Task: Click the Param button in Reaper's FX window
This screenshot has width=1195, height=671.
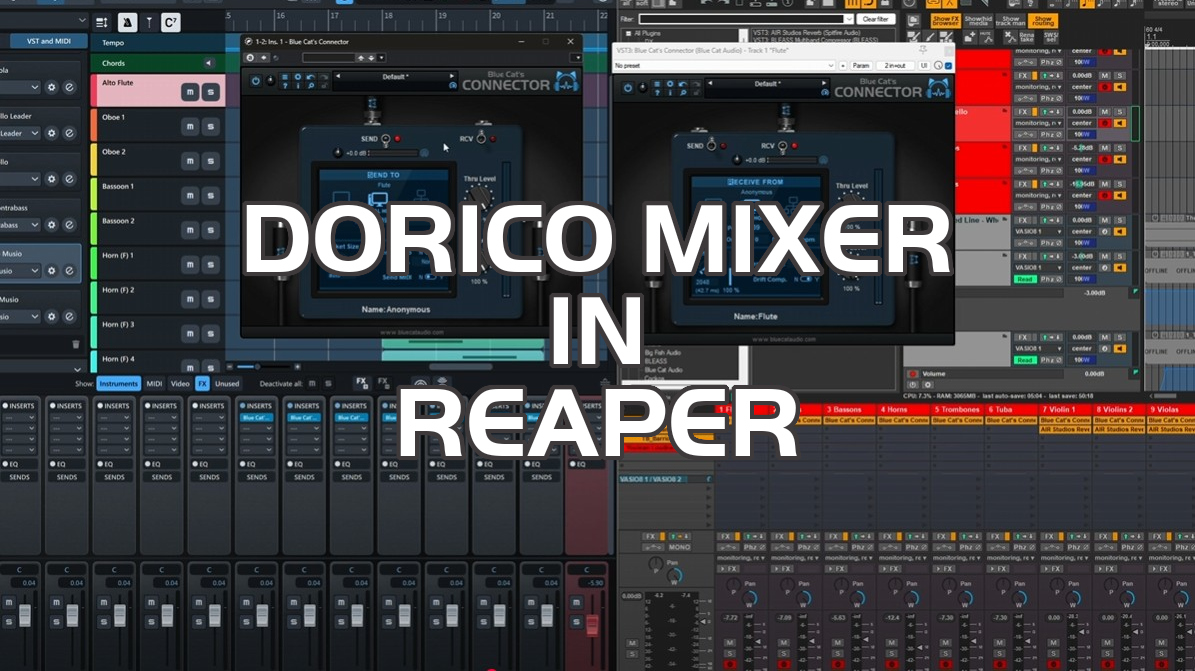Action: (860, 66)
